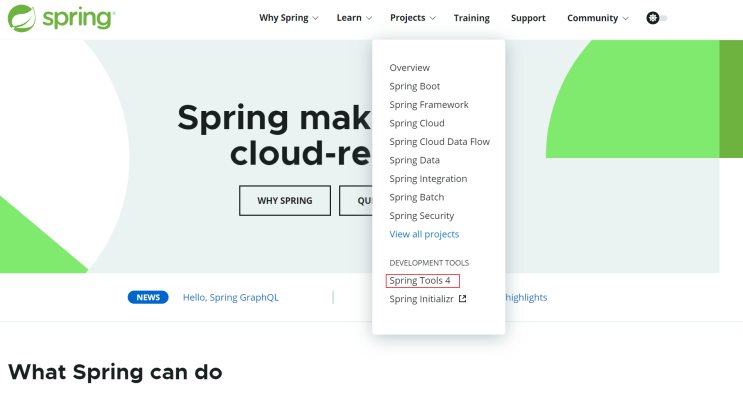Open the partially hidden highlights news link
743x397 pixels.
[526, 297]
